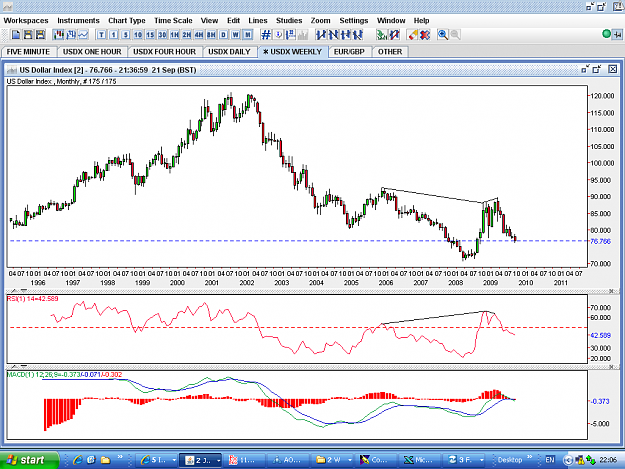Switch to FIVE MINUTE workspace tab
Image resolution: width=625 pixels, height=469 pixels.
pyautogui.click(x=28, y=52)
